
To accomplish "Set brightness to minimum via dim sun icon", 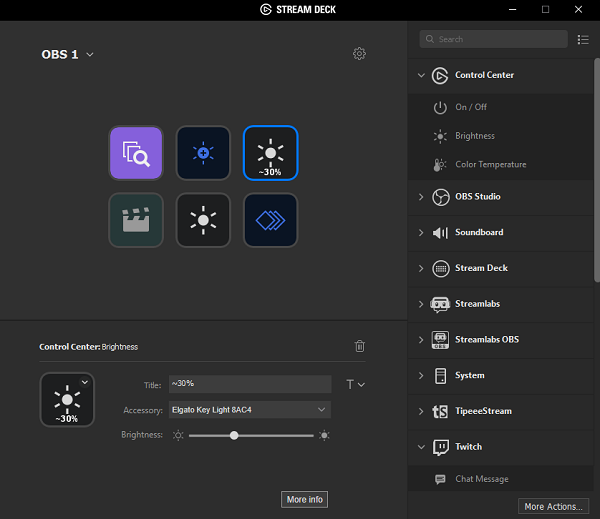I will coord(178,435).
